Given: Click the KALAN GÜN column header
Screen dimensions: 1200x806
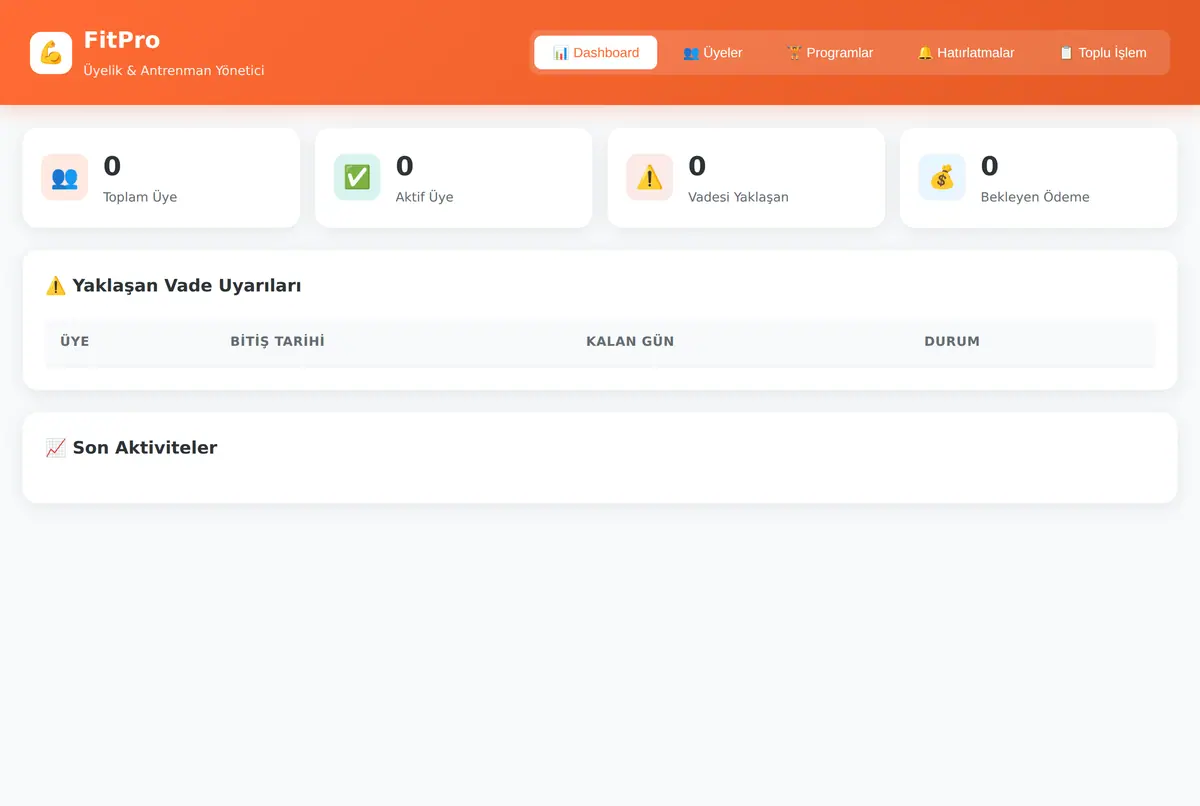Looking at the screenshot, I should click(x=630, y=341).
